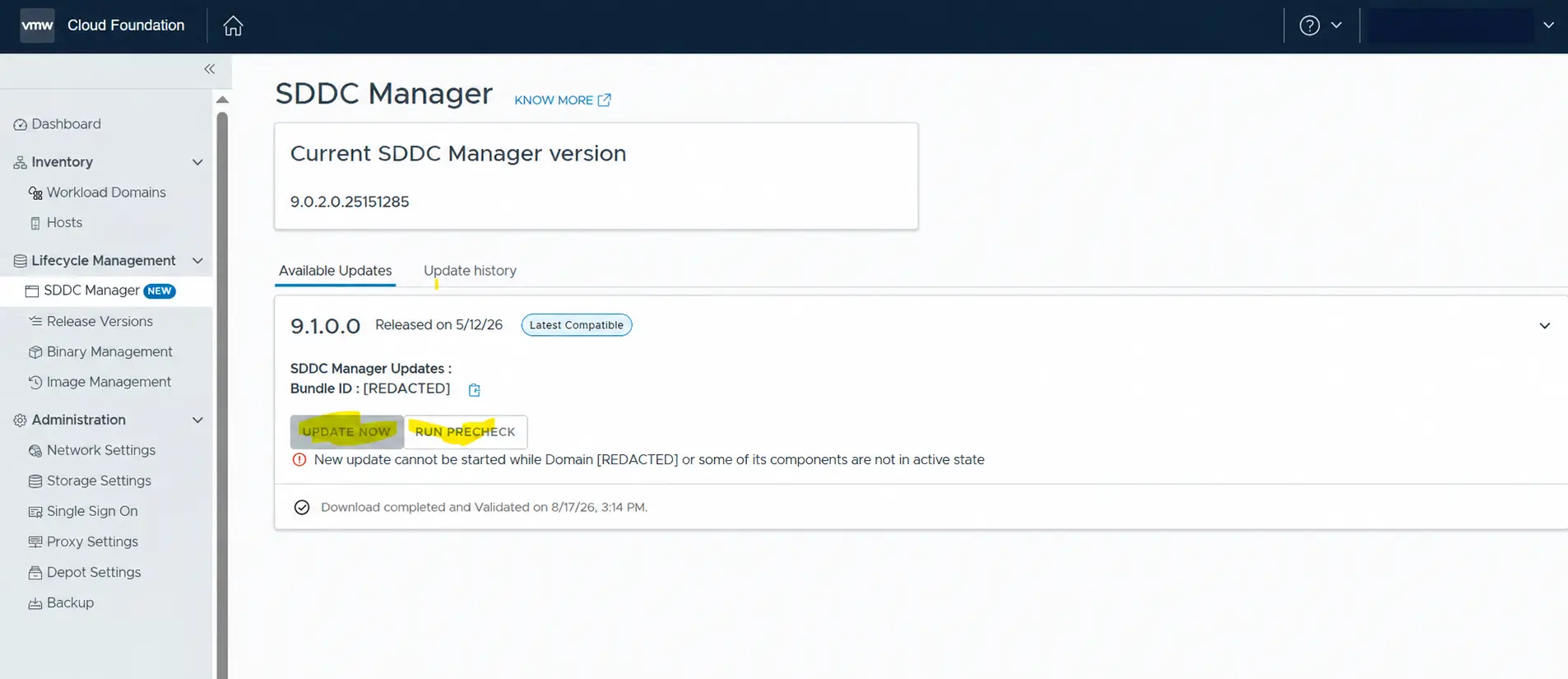Click the Latest Compatible badge

tap(577, 325)
